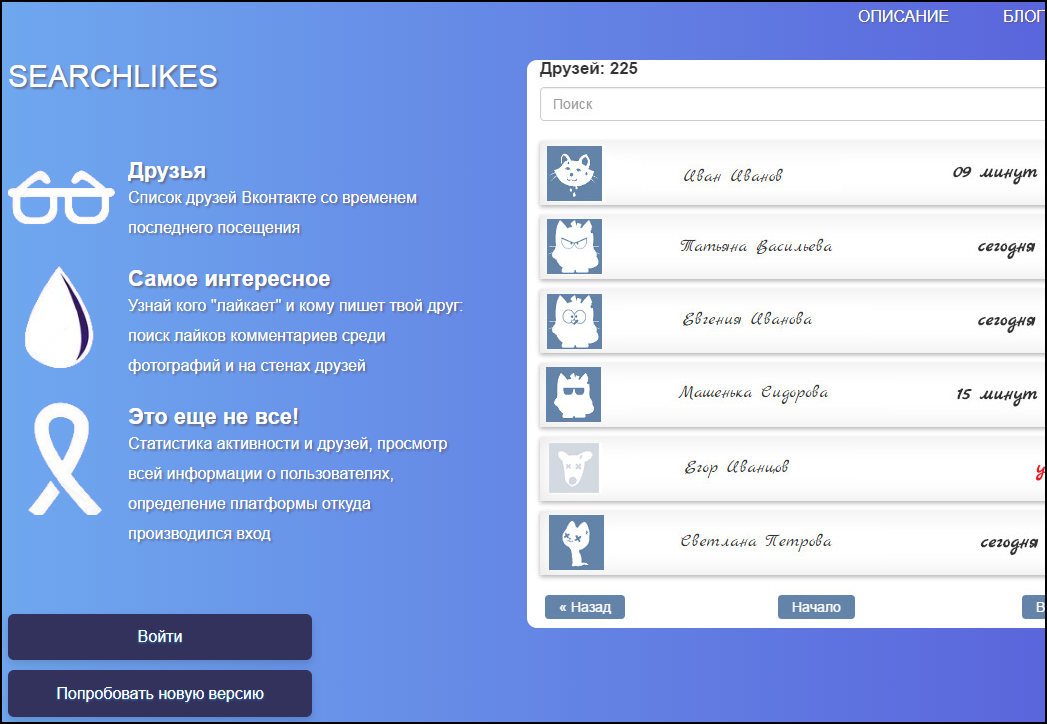Click Попробовать новую версию button
Screen dimensions: 1047x724
[x=160, y=693]
